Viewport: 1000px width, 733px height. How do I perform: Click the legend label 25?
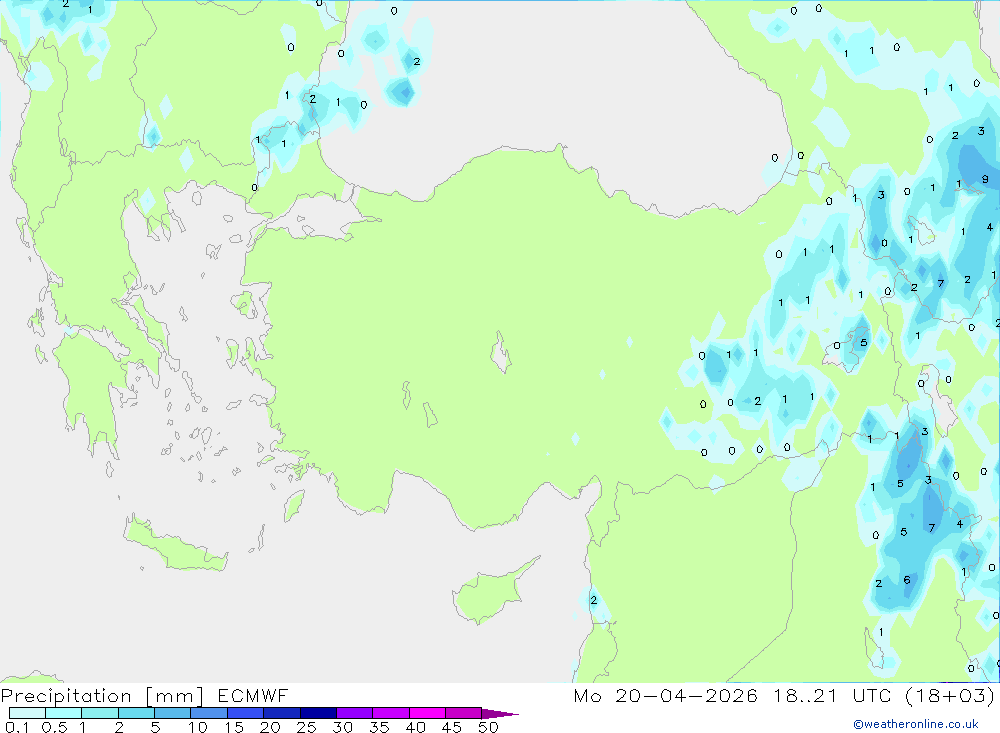306,727
